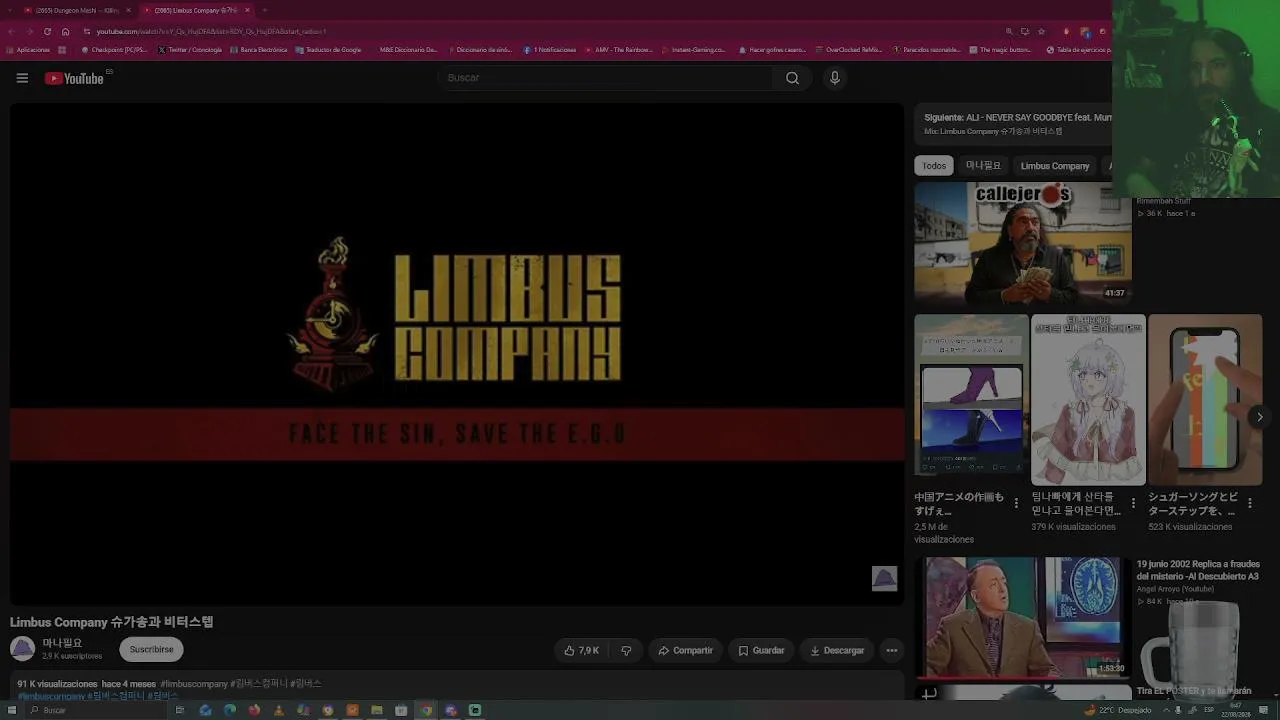Open options for the 림나빠에게 산타를 short
This screenshot has height=720, width=1280.
pos(1133,503)
